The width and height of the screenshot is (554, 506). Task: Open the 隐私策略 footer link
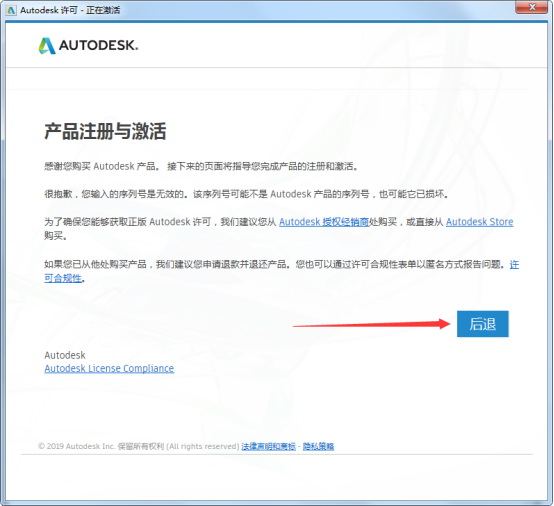pyautogui.click(x=318, y=446)
